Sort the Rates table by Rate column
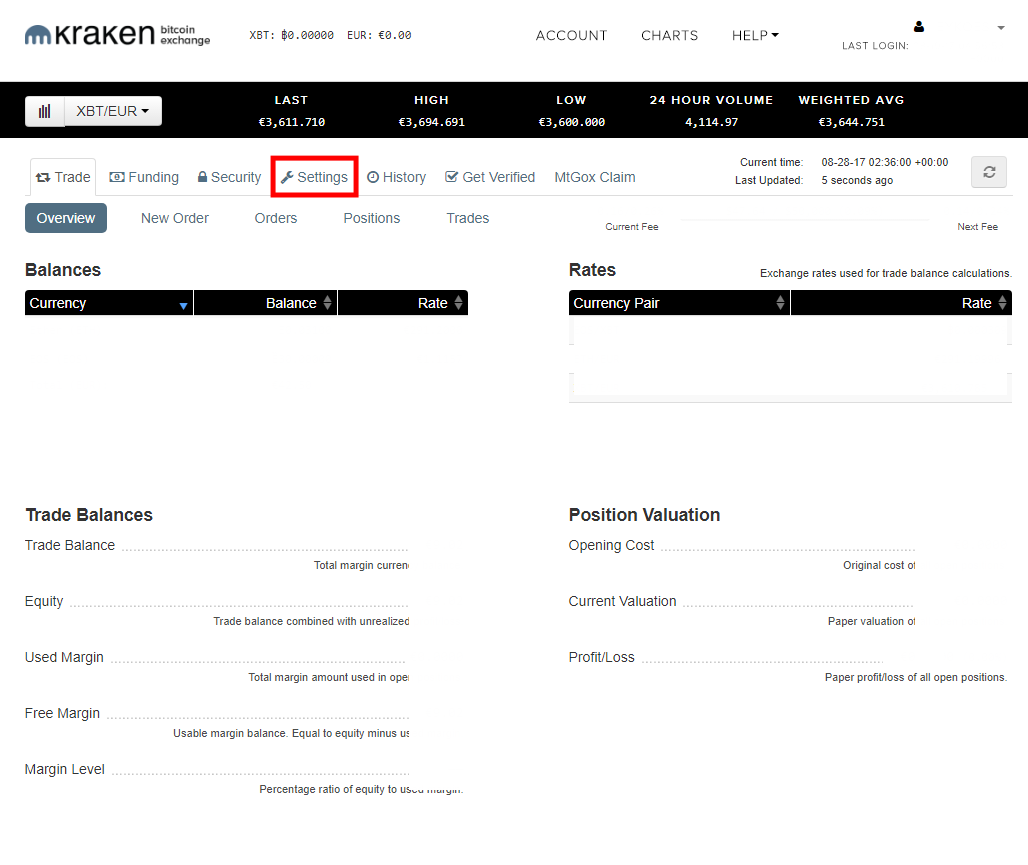This screenshot has height=865, width=1028. 901,303
